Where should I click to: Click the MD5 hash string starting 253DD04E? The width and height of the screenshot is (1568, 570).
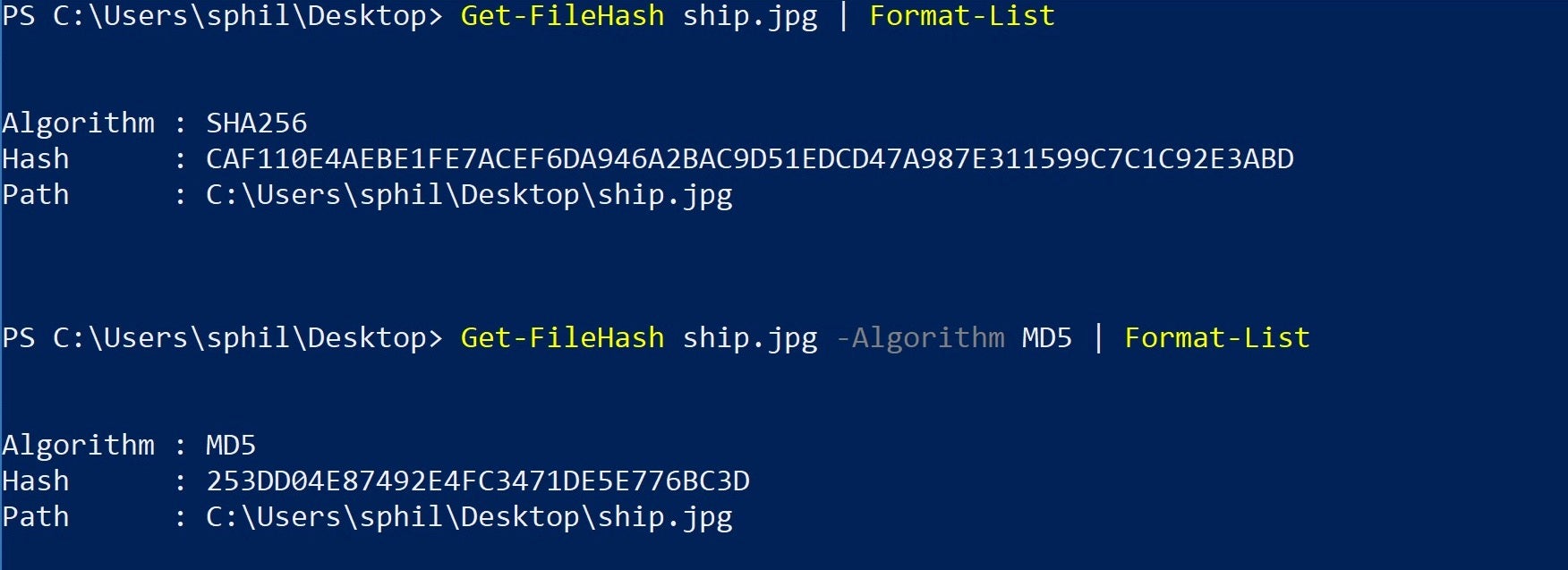point(478,481)
